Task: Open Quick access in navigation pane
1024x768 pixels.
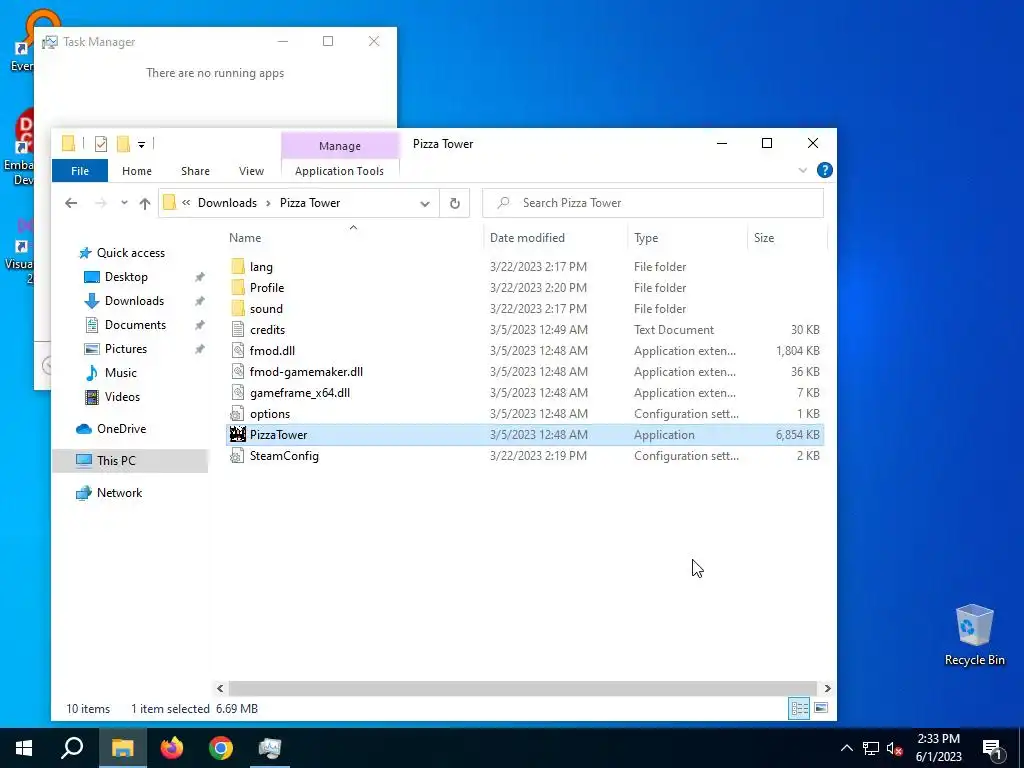Action: [131, 253]
